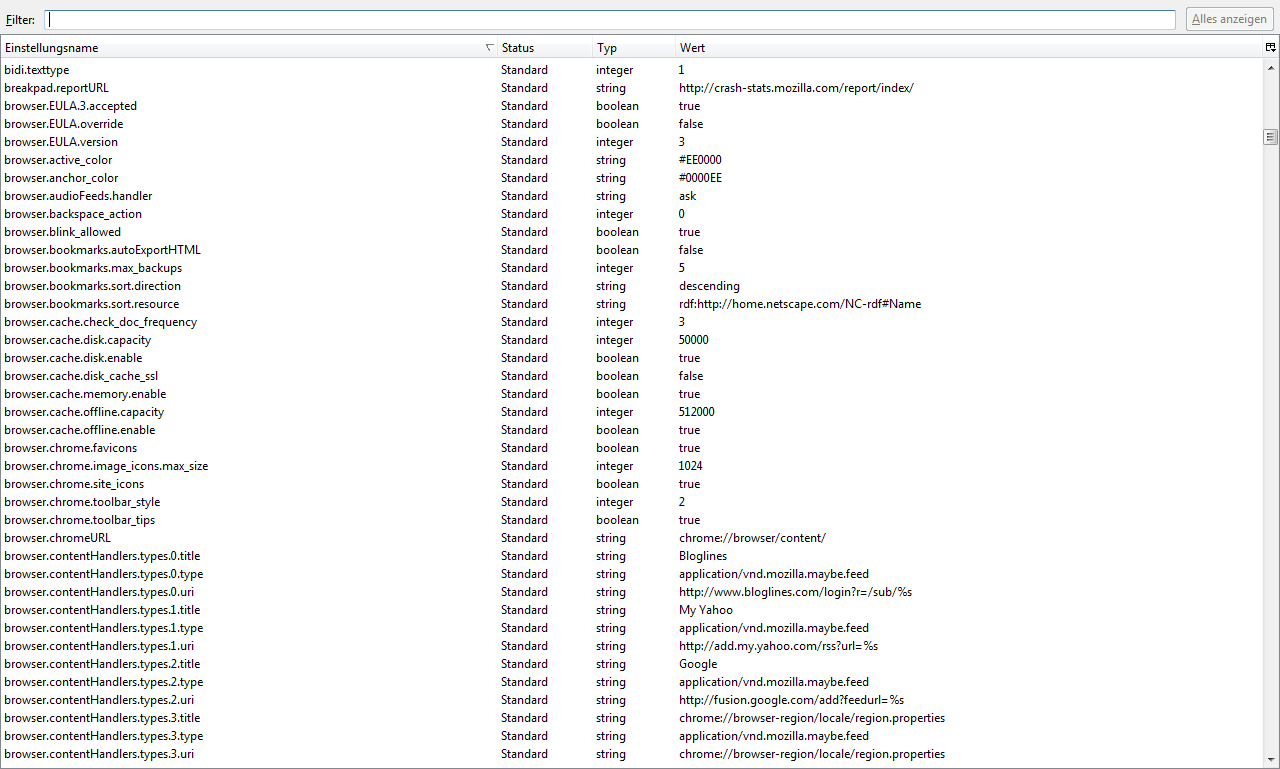Viewport: 1280px width, 769px height.
Task: Sort by Wert column header
Action: (x=969, y=48)
